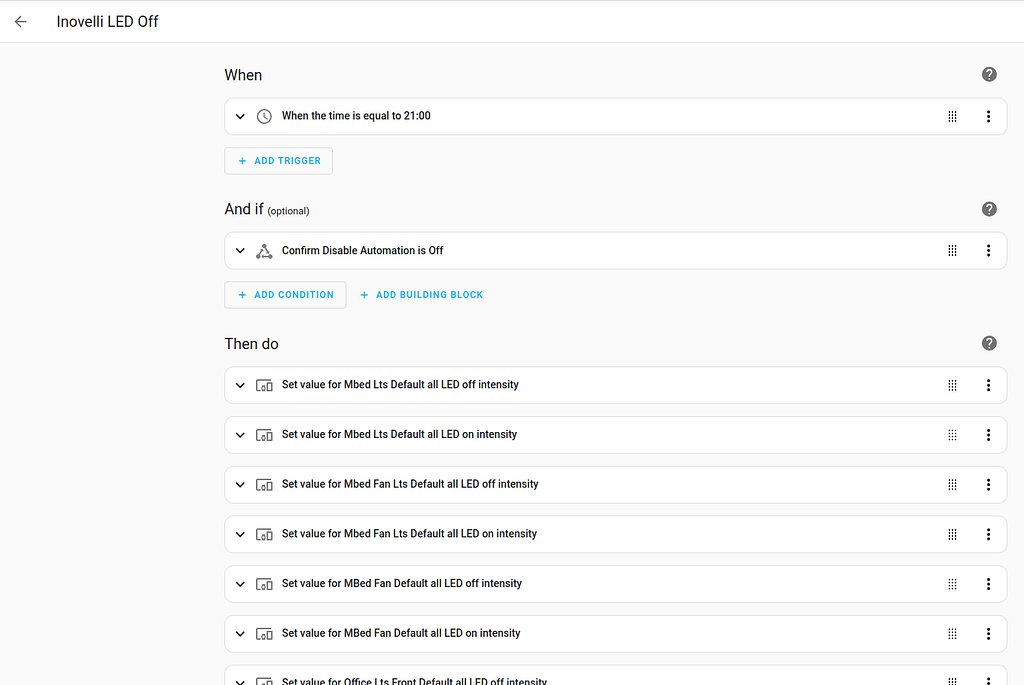Click the Add Condition button
Image resolution: width=1024 pixels, height=685 pixels.
click(285, 295)
